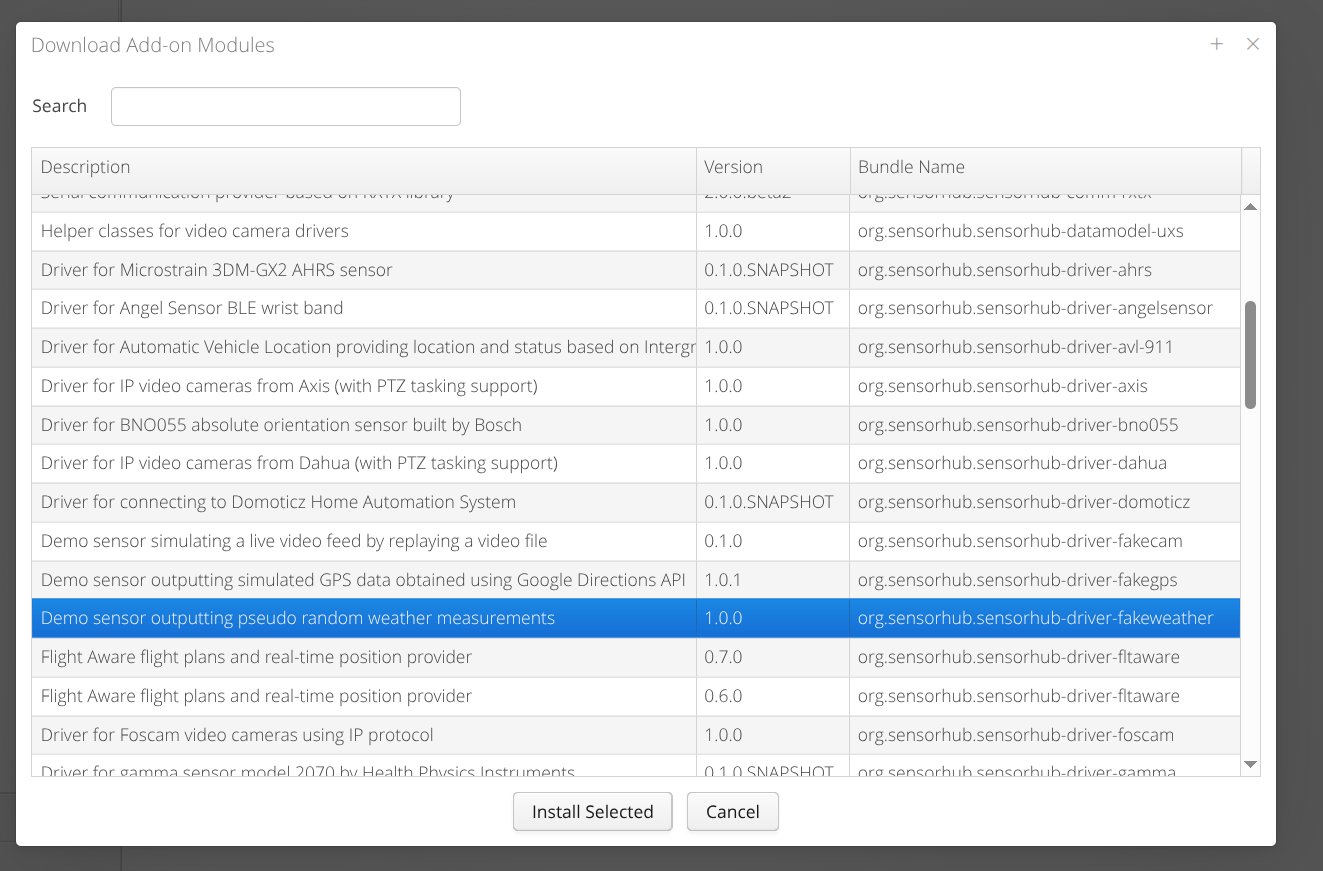Pick the Domoticz Home Automation driver row
This screenshot has width=1323, height=871.
tap(364, 502)
